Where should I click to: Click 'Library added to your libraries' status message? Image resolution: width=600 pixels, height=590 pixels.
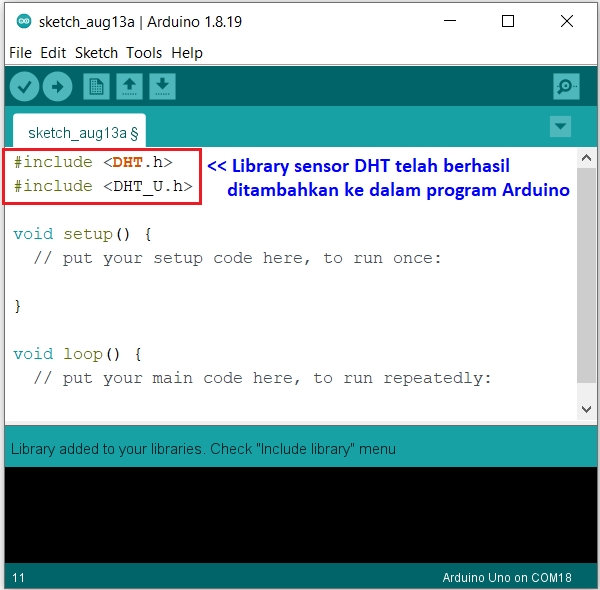[203, 449]
